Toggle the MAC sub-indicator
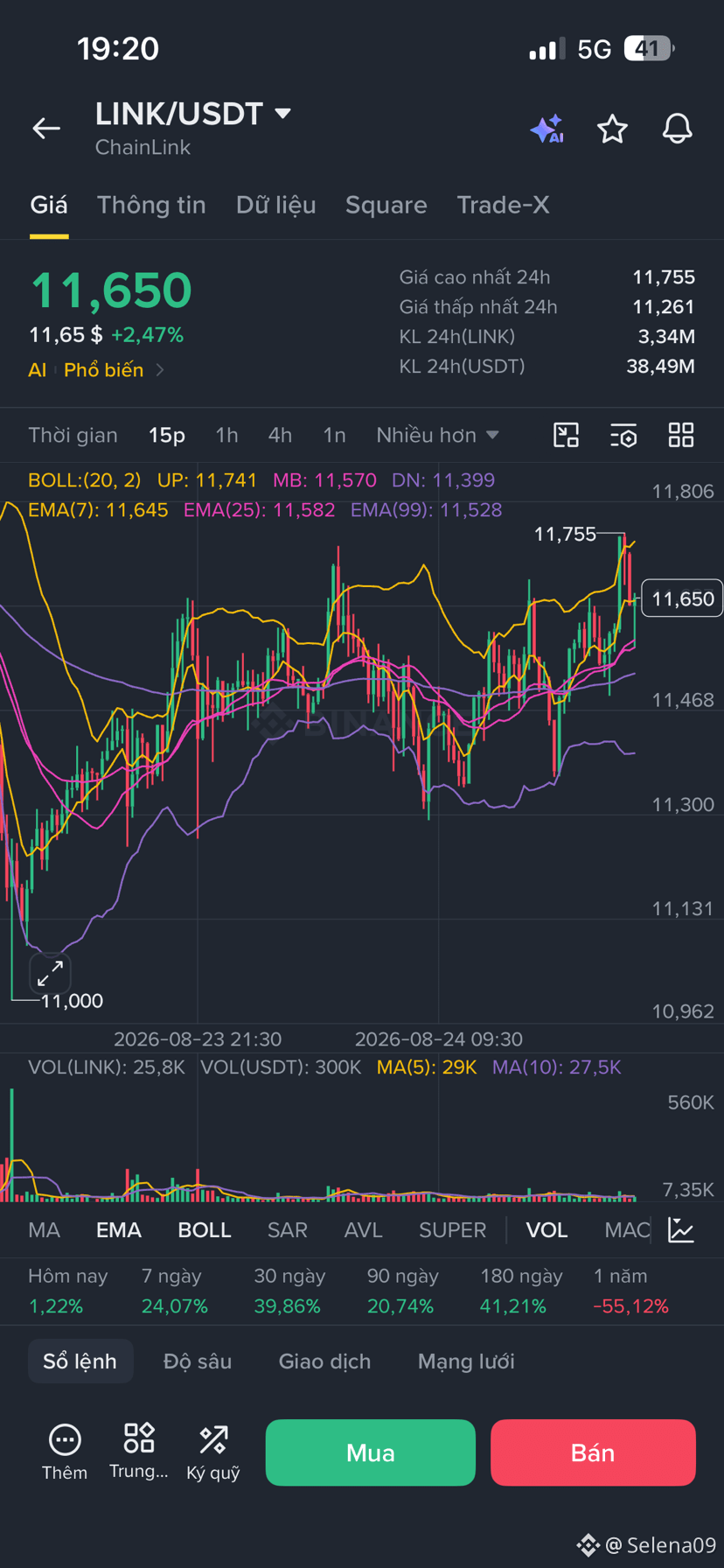The image size is (724, 1568). [627, 1230]
